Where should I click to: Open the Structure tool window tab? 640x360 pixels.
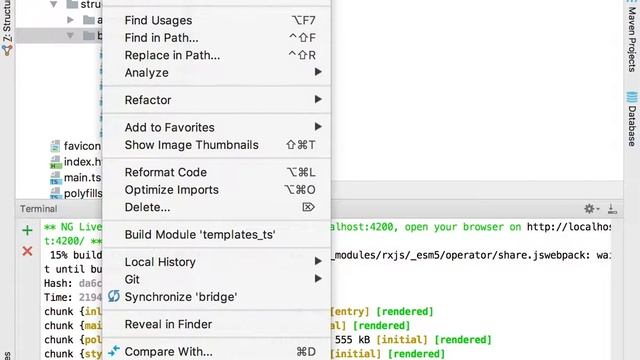7,28
